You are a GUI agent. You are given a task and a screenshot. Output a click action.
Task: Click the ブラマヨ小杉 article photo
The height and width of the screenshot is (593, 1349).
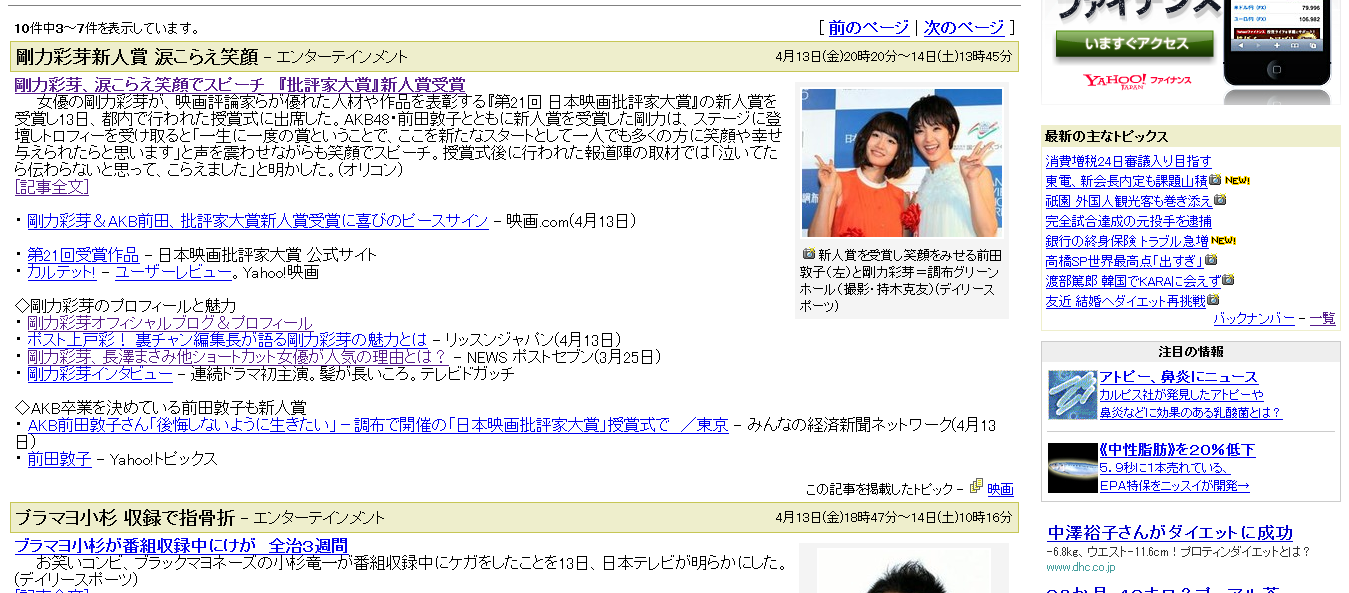point(903,570)
